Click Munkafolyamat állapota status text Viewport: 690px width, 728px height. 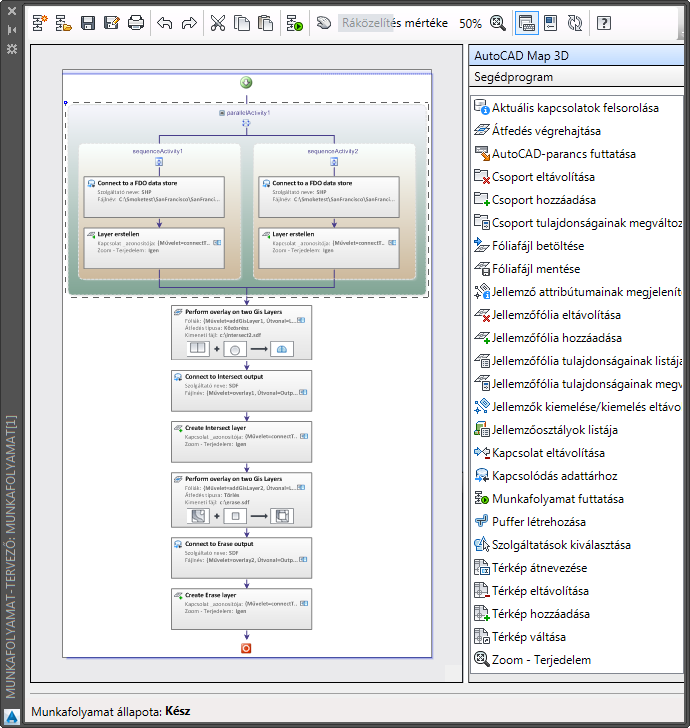pyautogui.click(x=111, y=711)
